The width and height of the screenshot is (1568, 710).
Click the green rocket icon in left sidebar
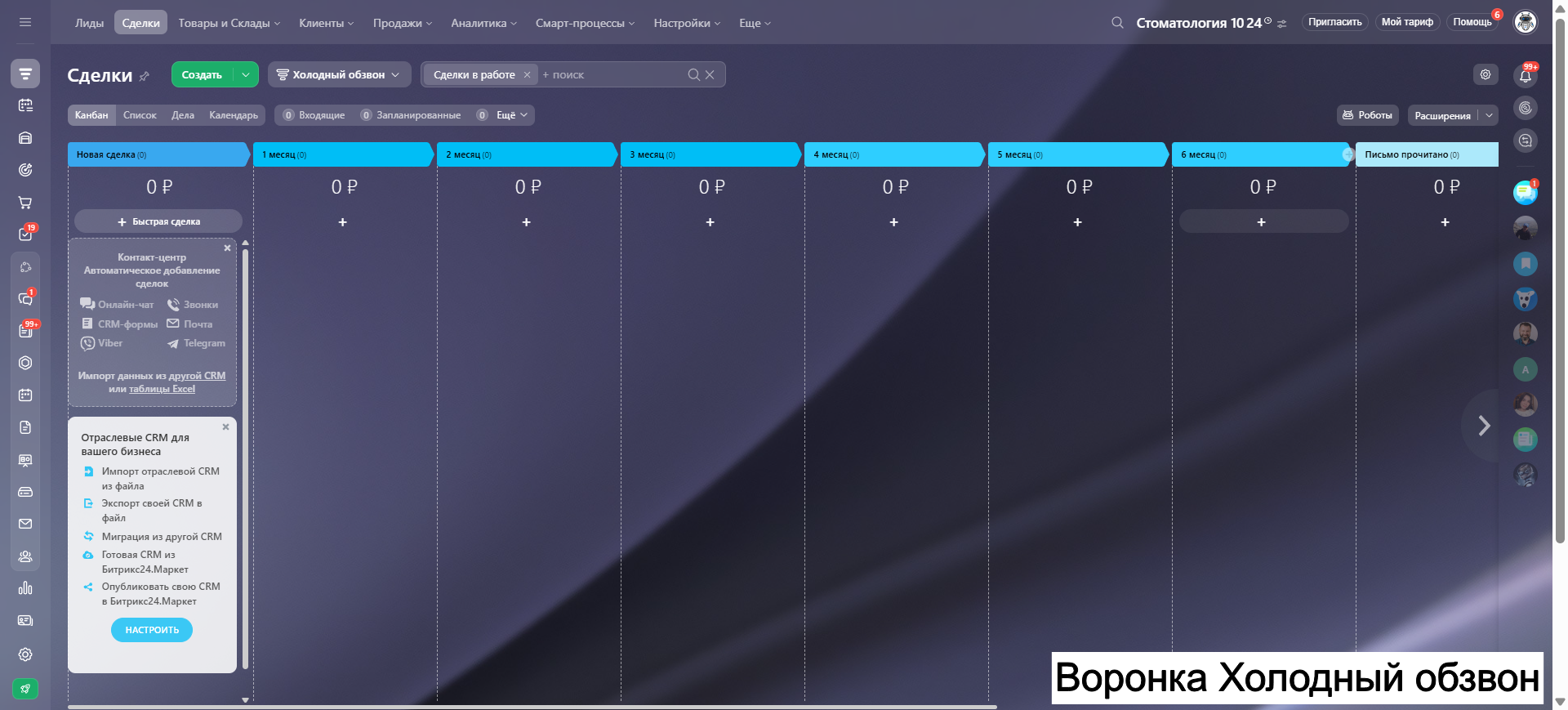point(25,689)
